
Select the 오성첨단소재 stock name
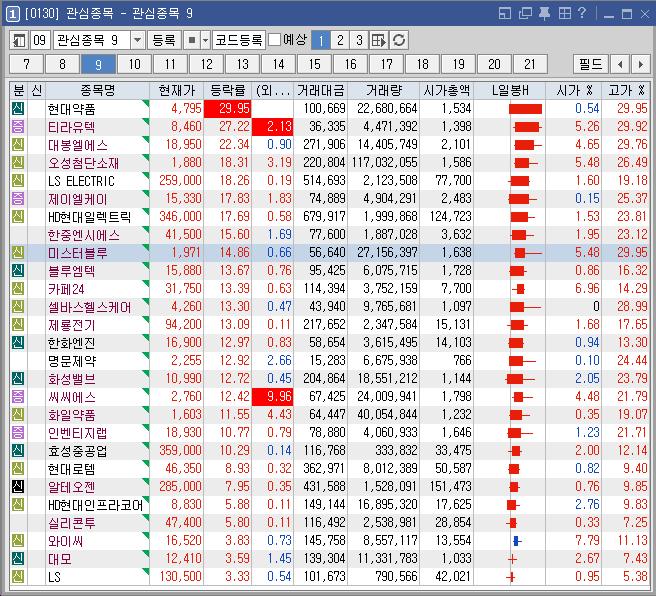(x=84, y=163)
